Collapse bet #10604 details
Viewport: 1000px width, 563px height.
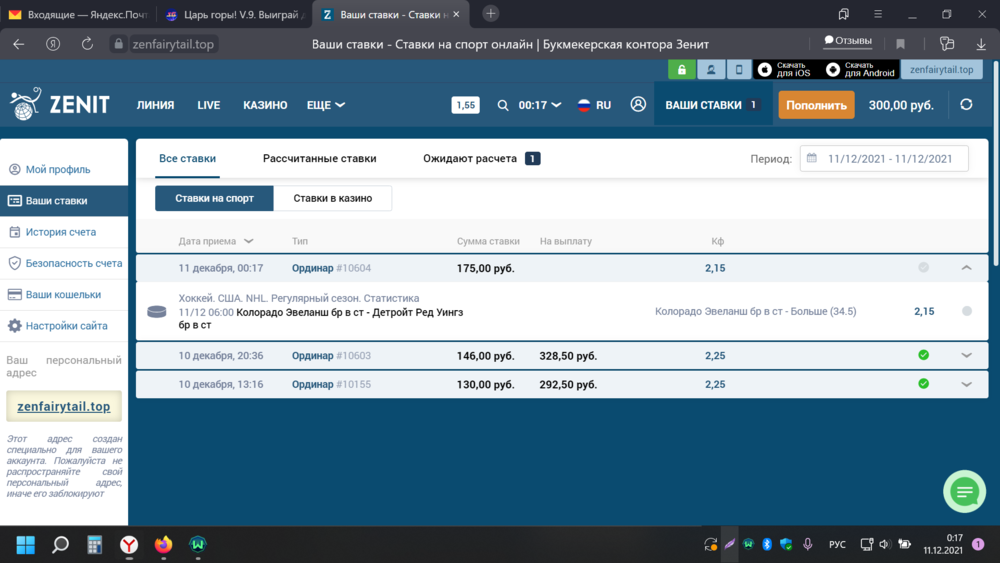pyautogui.click(x=966, y=268)
